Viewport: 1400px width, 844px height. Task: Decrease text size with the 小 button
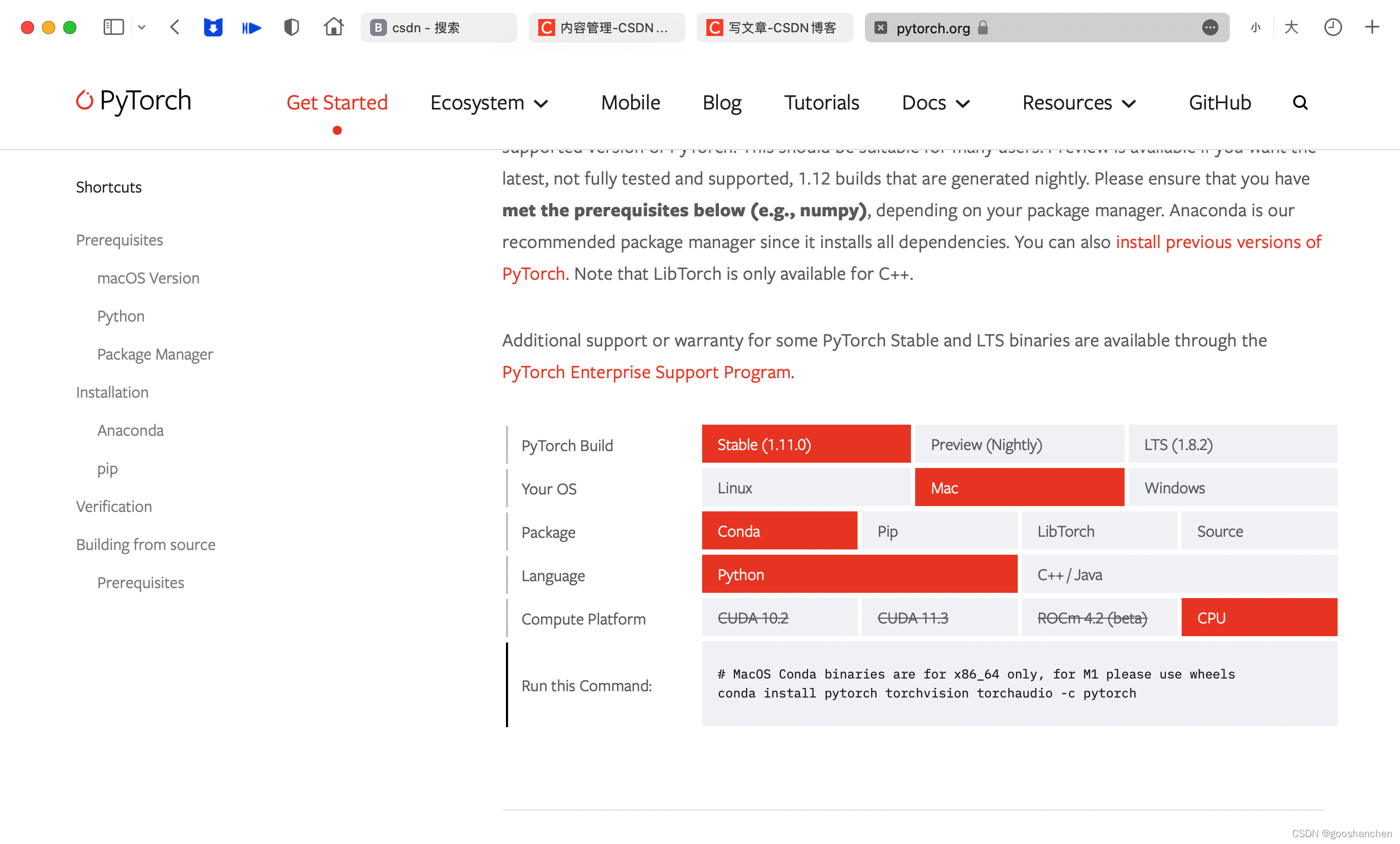[1256, 27]
